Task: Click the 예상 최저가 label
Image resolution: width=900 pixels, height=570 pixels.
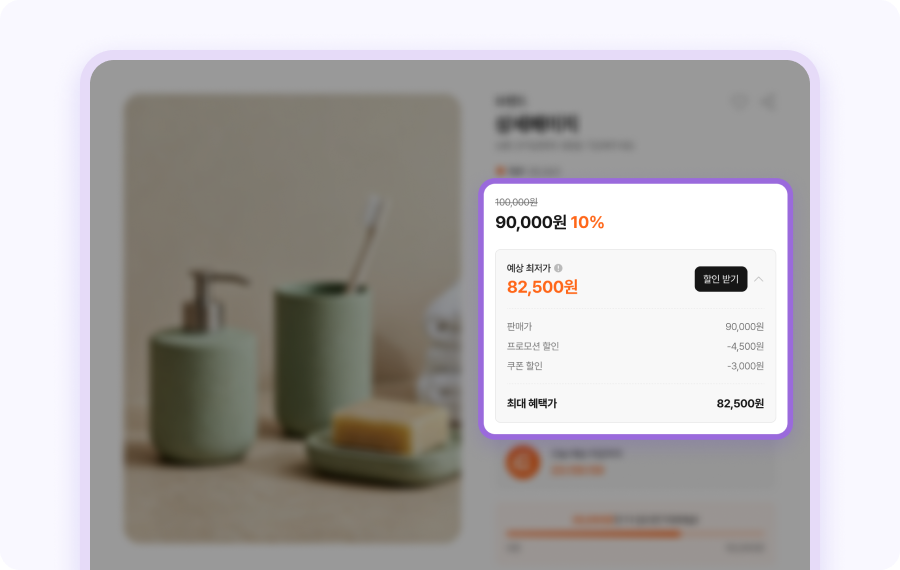Action: click(x=529, y=268)
